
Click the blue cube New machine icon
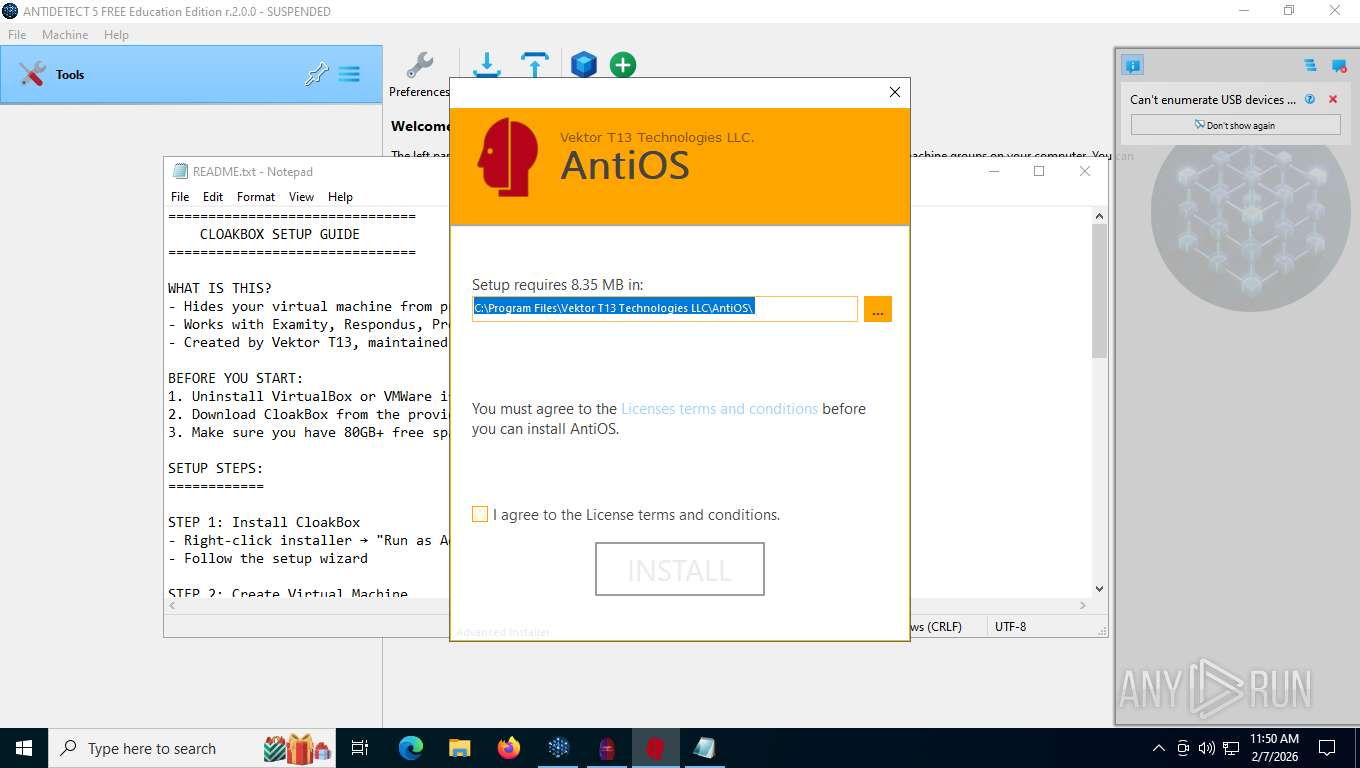coord(584,65)
